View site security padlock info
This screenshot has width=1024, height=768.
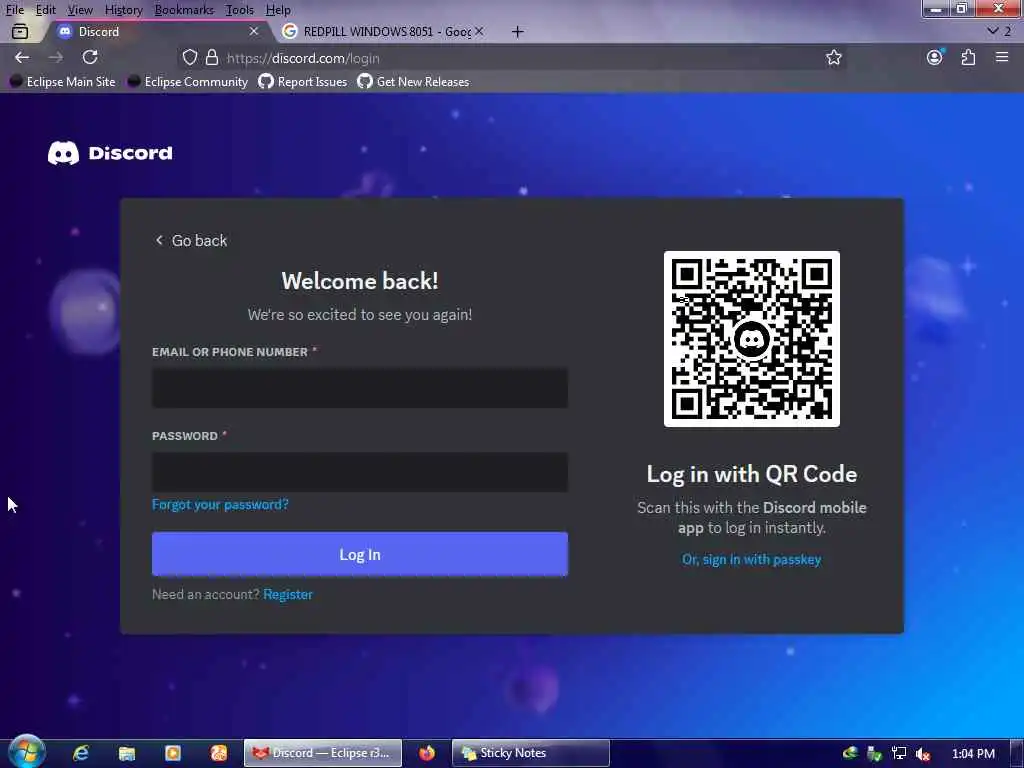coord(212,57)
